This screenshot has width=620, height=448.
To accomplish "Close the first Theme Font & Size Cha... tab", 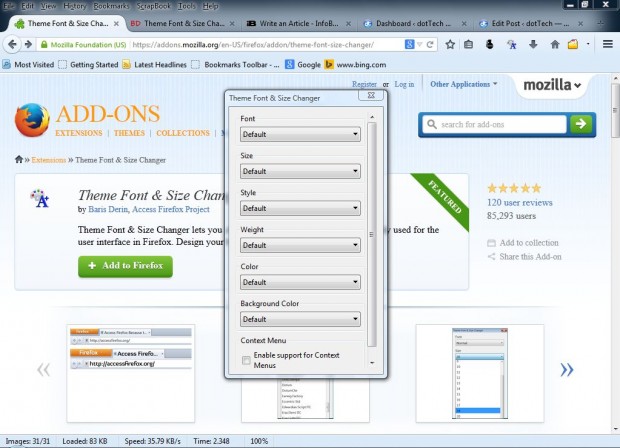I will tap(116, 24).
